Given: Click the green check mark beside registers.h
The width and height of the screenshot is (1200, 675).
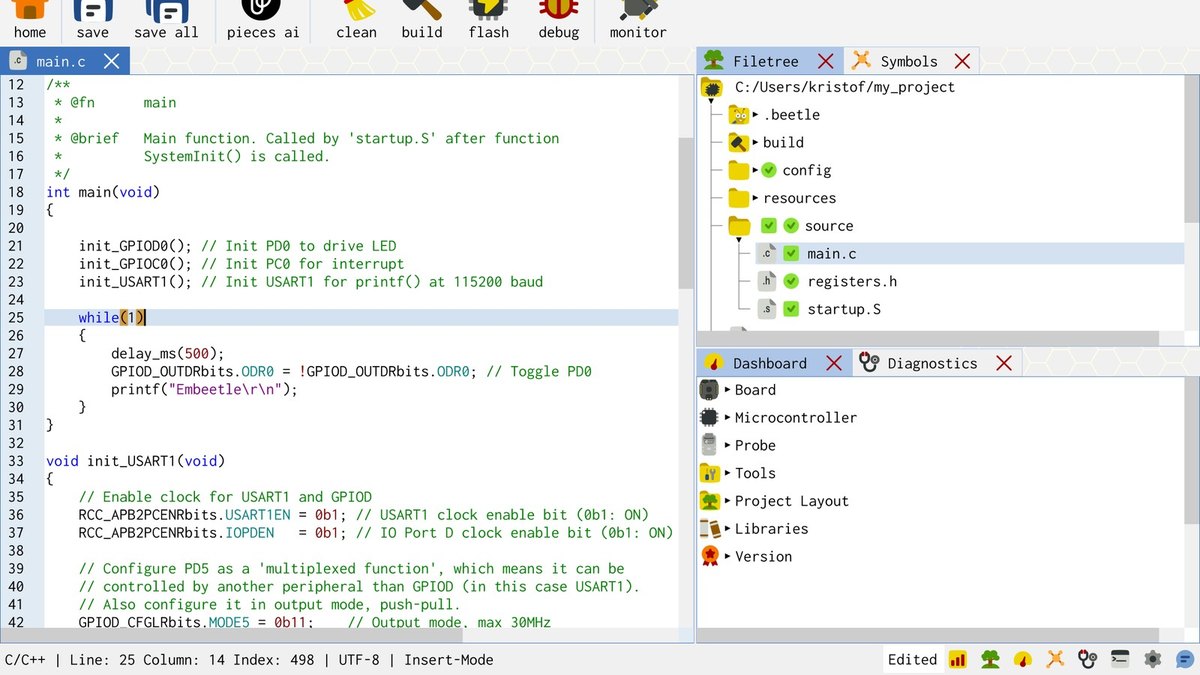Looking at the screenshot, I should pos(791,282).
